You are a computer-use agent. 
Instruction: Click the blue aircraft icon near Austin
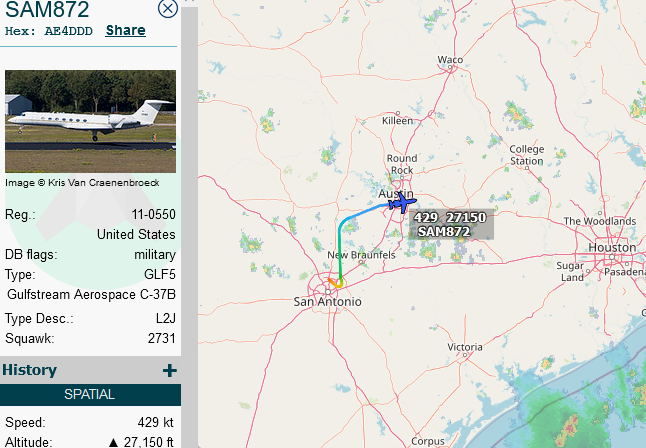pos(403,203)
